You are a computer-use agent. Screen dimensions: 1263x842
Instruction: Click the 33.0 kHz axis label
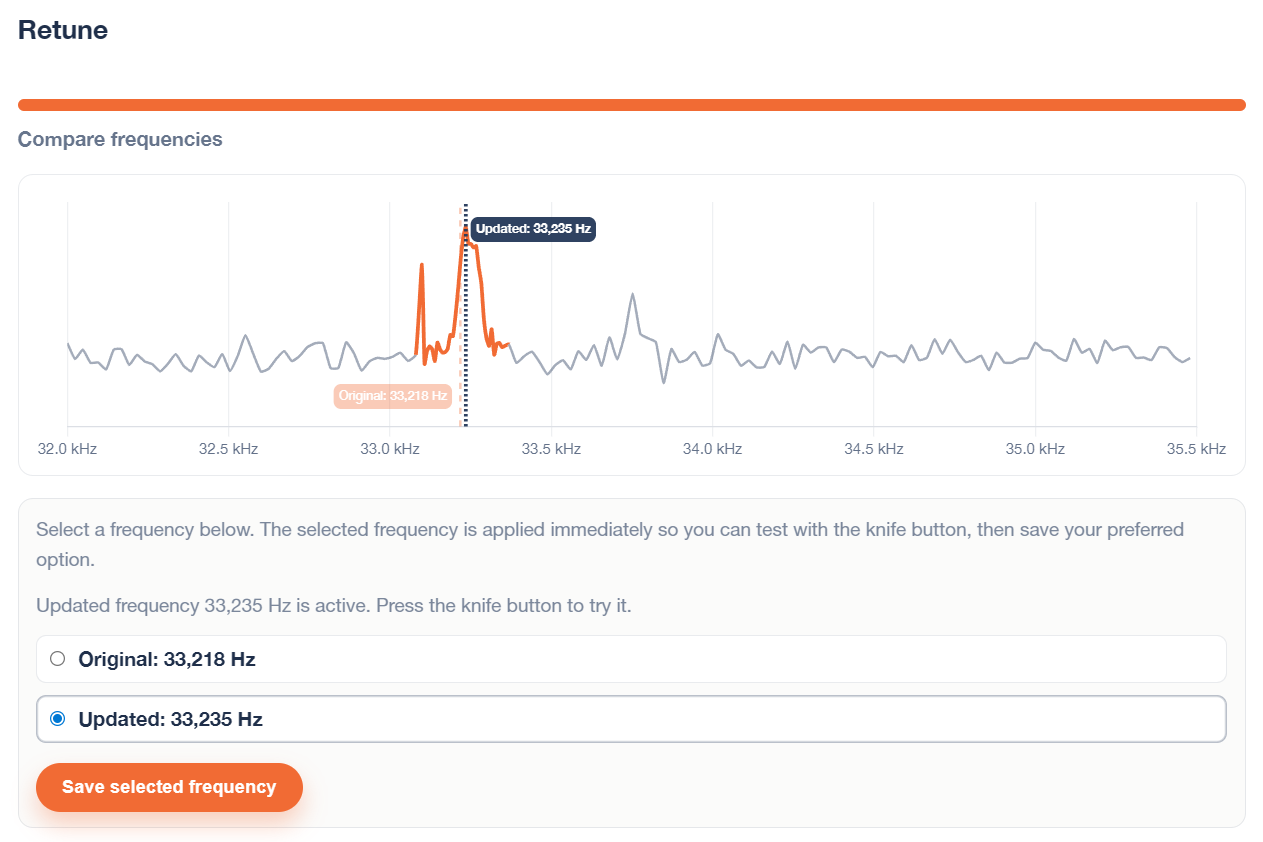390,449
